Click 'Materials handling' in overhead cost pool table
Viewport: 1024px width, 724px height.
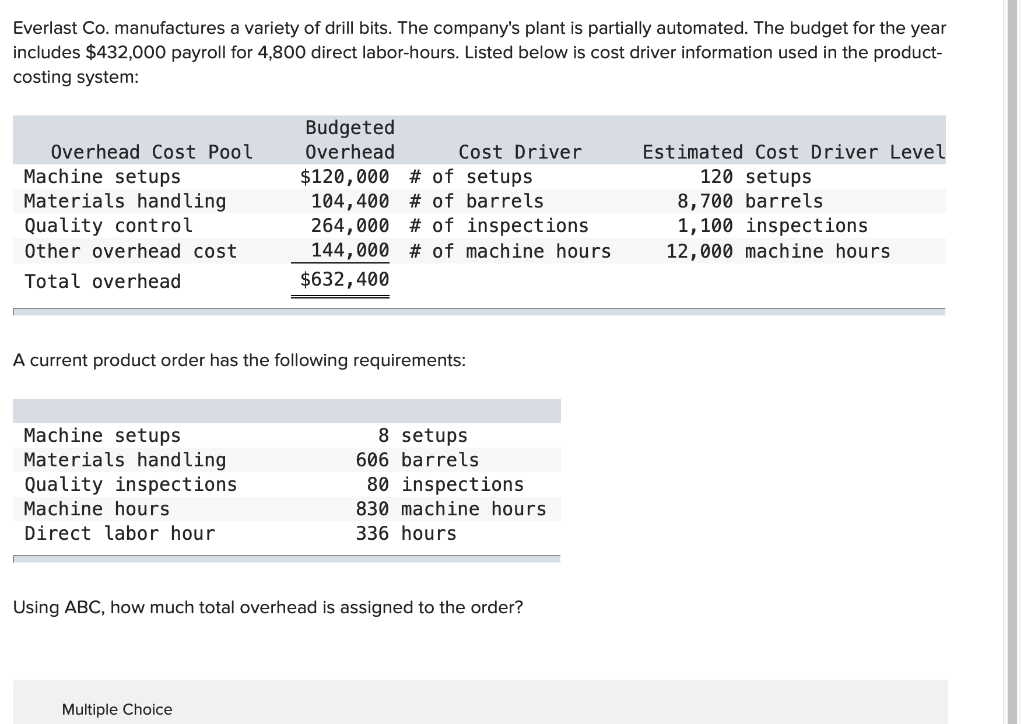125,201
